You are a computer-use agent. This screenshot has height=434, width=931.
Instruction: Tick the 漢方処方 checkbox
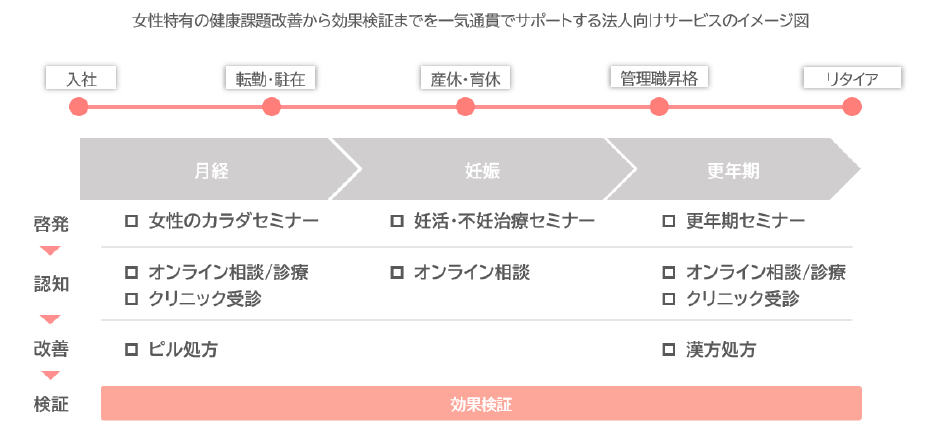668,350
